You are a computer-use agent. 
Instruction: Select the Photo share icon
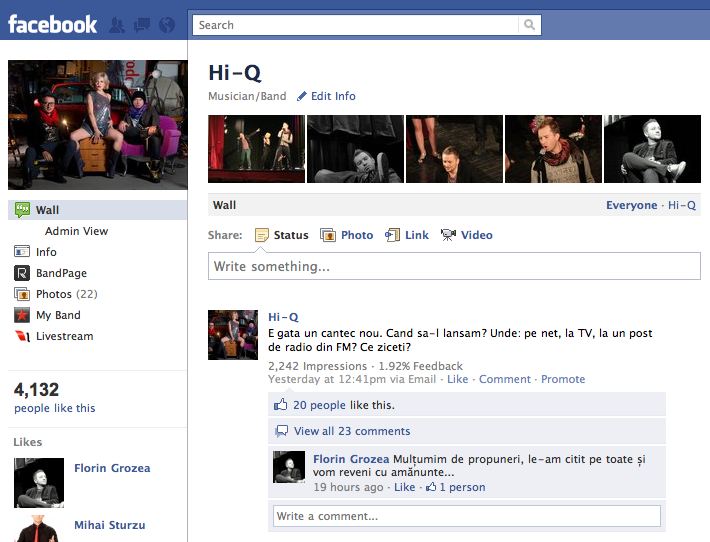(x=328, y=236)
